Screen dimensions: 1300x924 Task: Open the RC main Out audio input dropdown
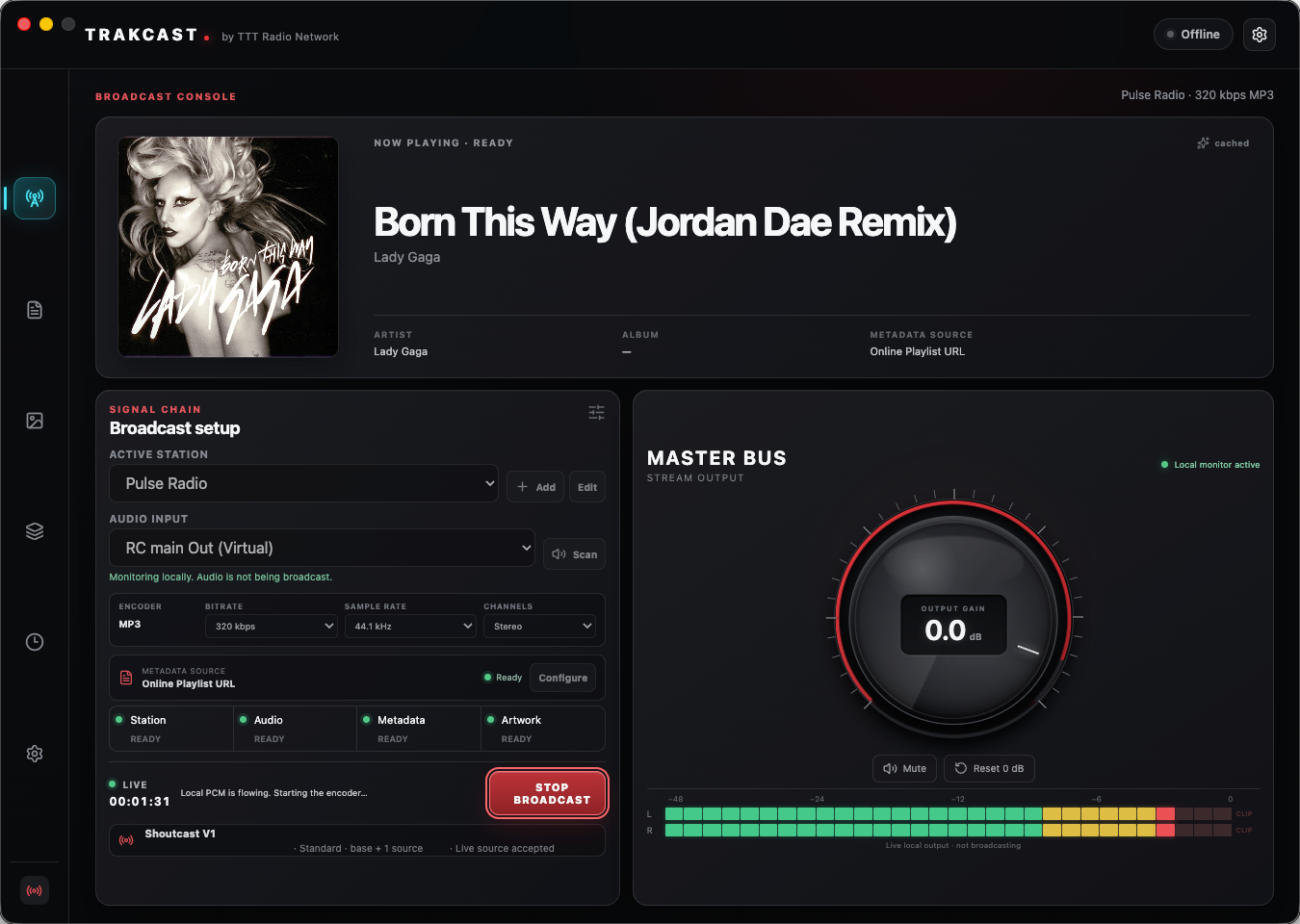pos(323,548)
